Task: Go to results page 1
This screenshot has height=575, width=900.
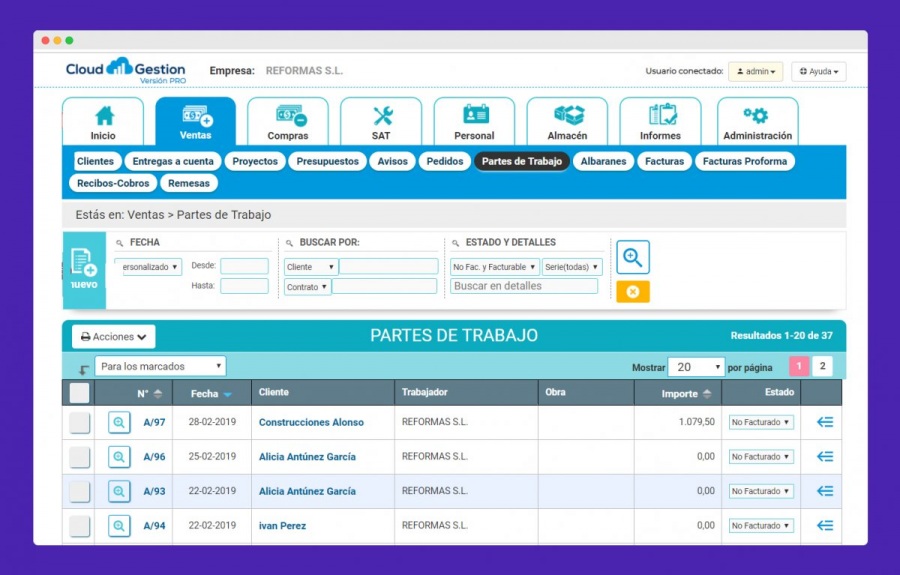Action: point(799,366)
